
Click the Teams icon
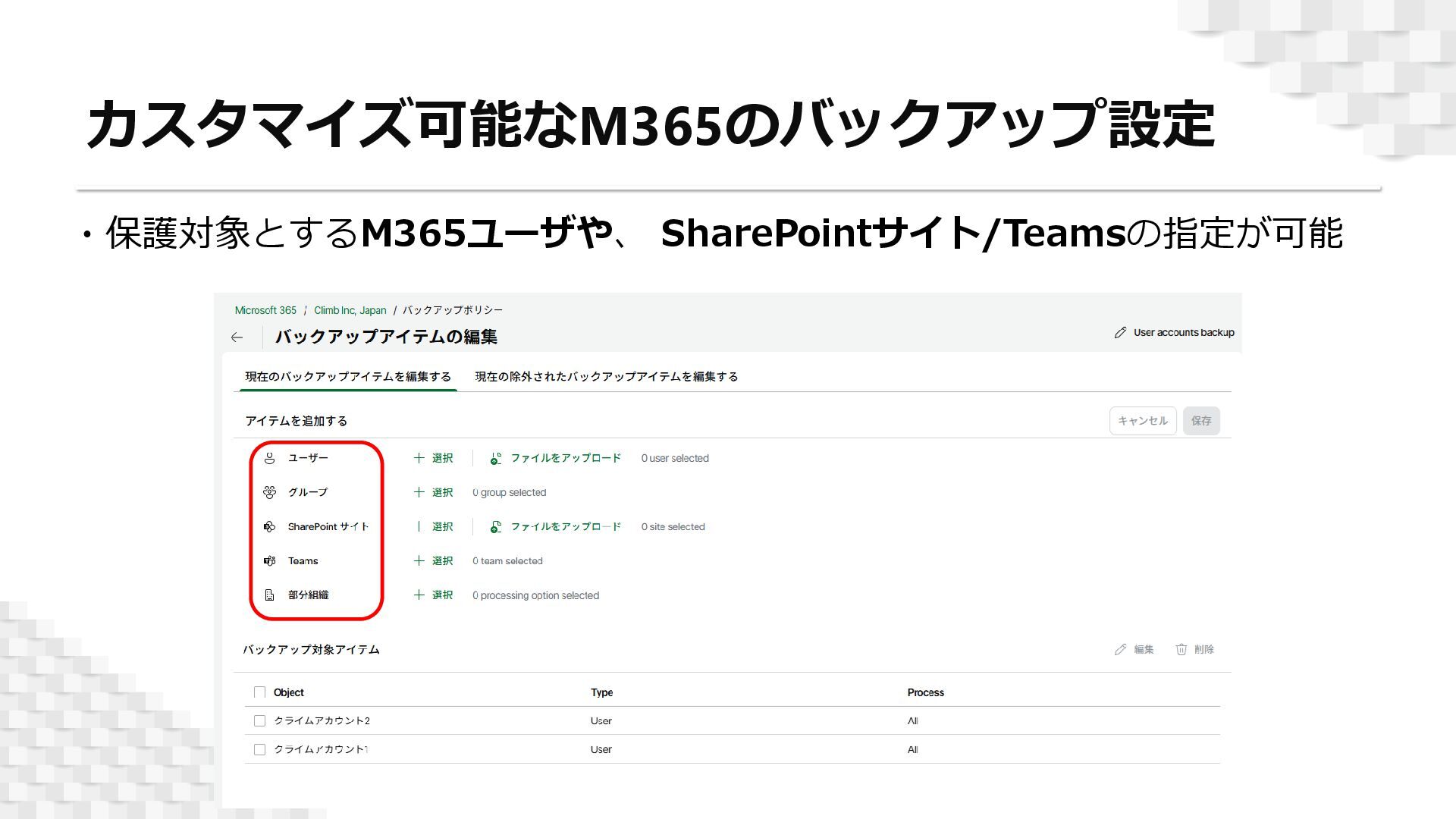coord(269,561)
